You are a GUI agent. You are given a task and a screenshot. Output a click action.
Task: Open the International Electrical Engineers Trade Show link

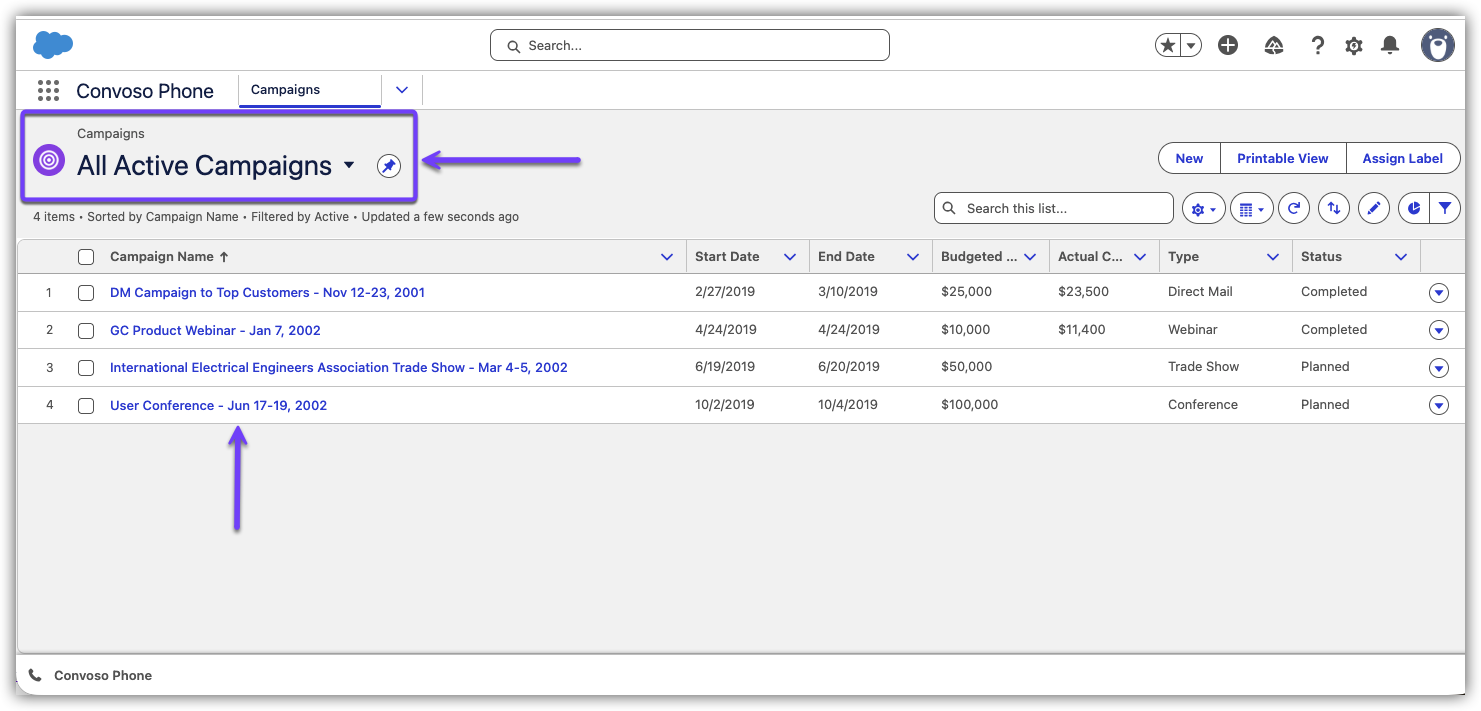click(338, 368)
